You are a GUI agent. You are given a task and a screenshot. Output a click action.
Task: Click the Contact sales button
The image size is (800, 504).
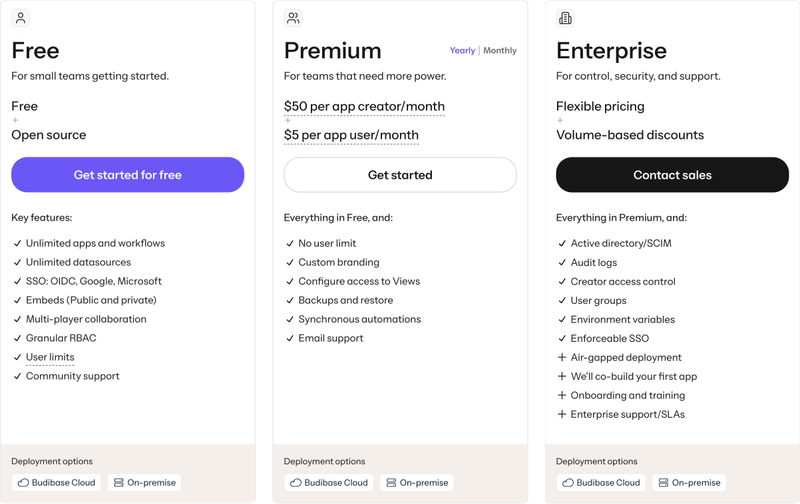tap(672, 175)
